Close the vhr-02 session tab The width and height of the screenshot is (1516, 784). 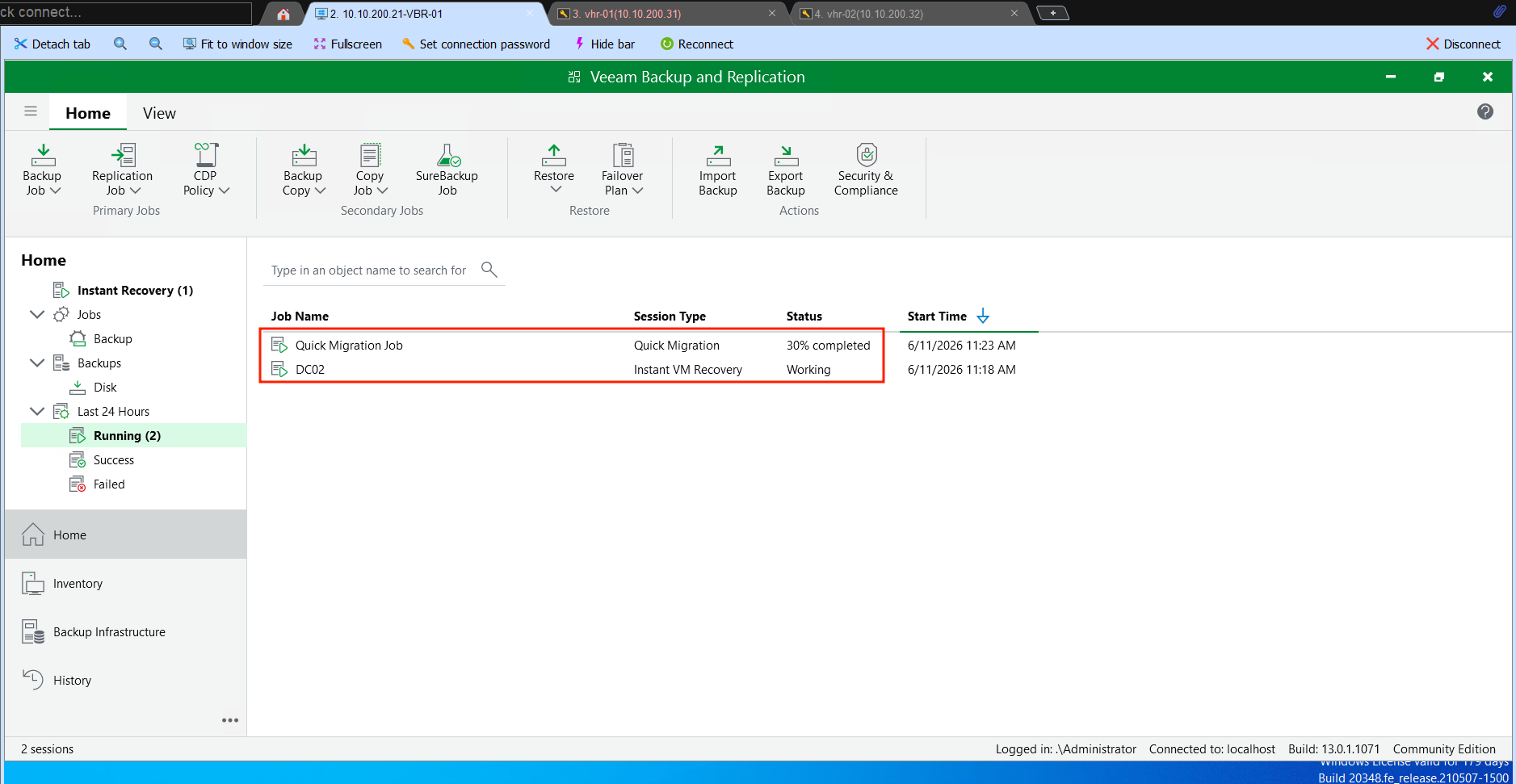tap(1014, 13)
